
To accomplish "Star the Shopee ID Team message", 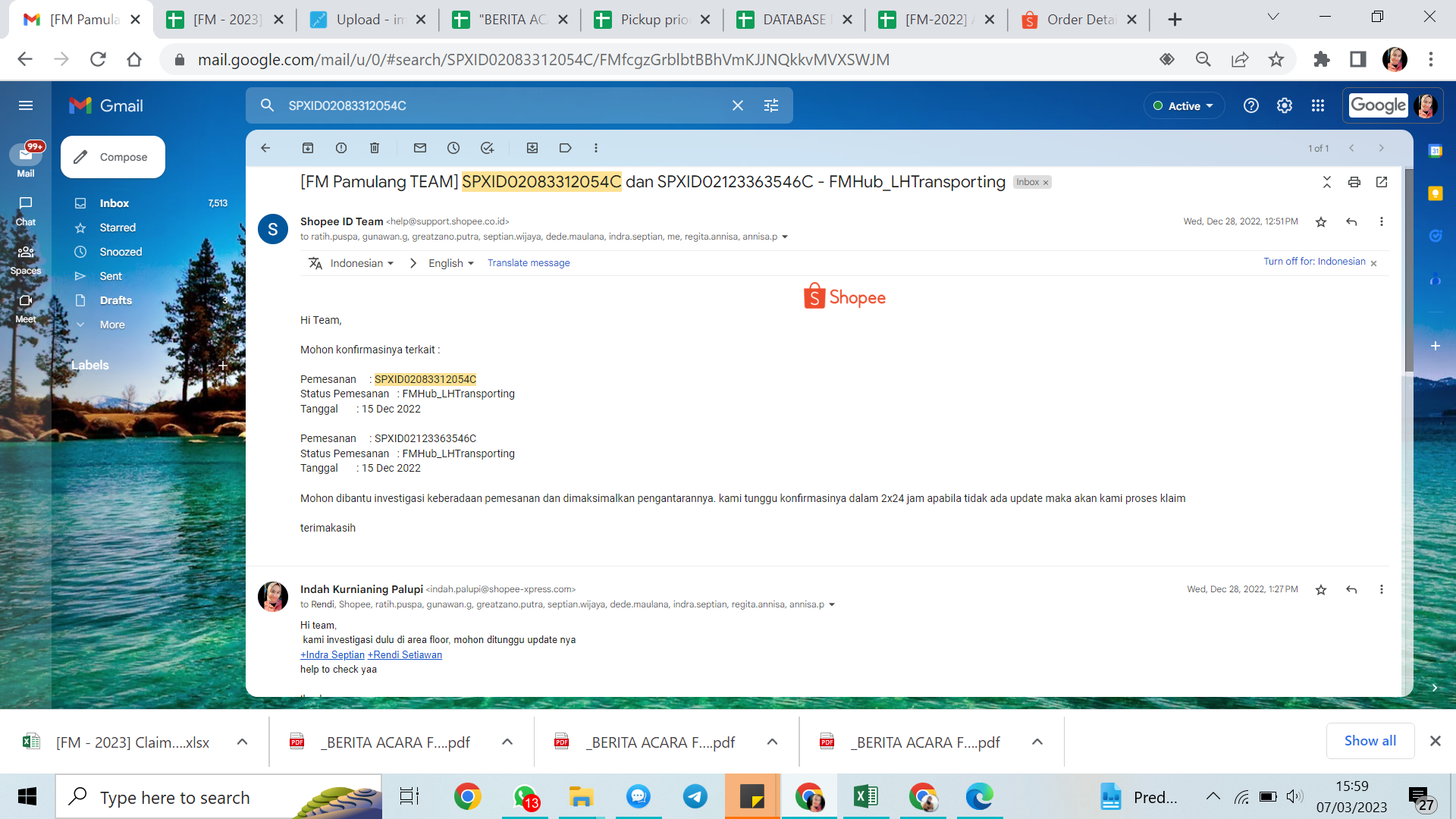I will pyautogui.click(x=1321, y=221).
